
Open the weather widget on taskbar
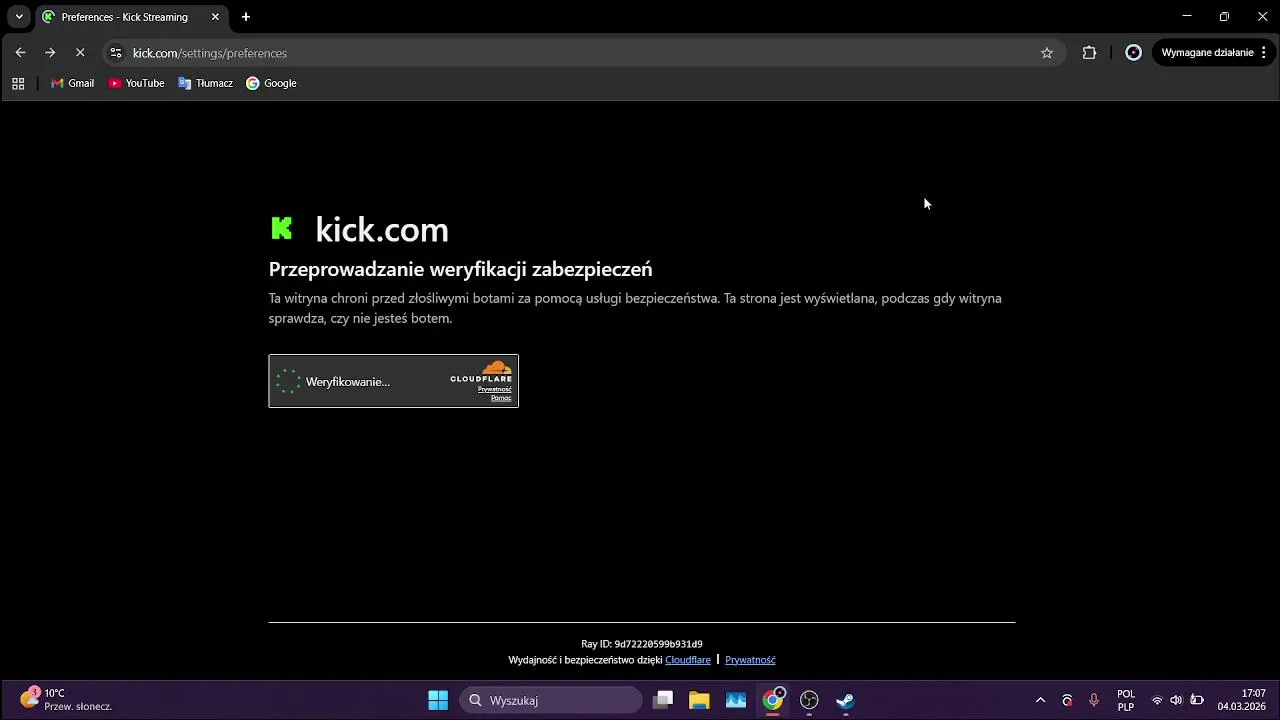[x=66, y=699]
